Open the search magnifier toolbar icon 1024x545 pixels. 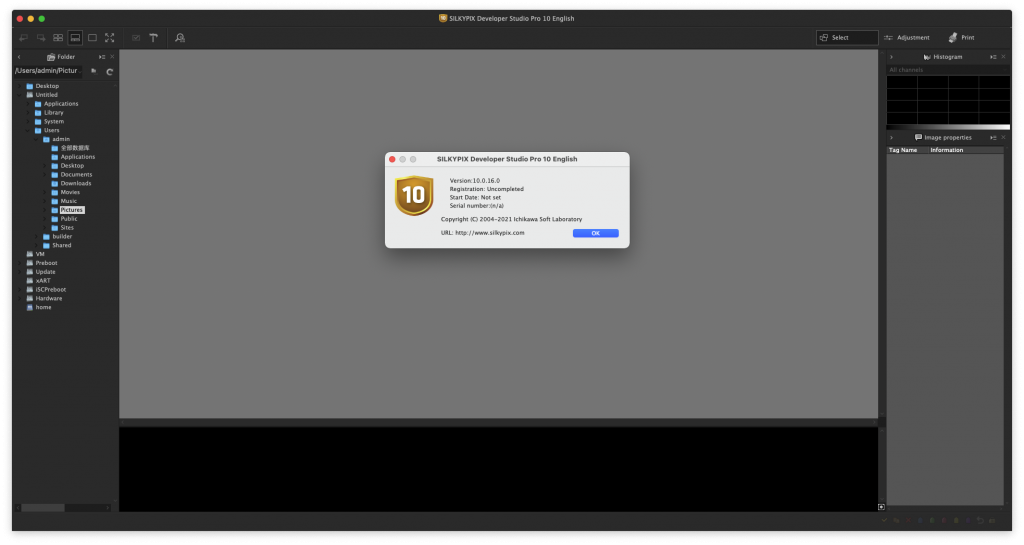coord(180,38)
